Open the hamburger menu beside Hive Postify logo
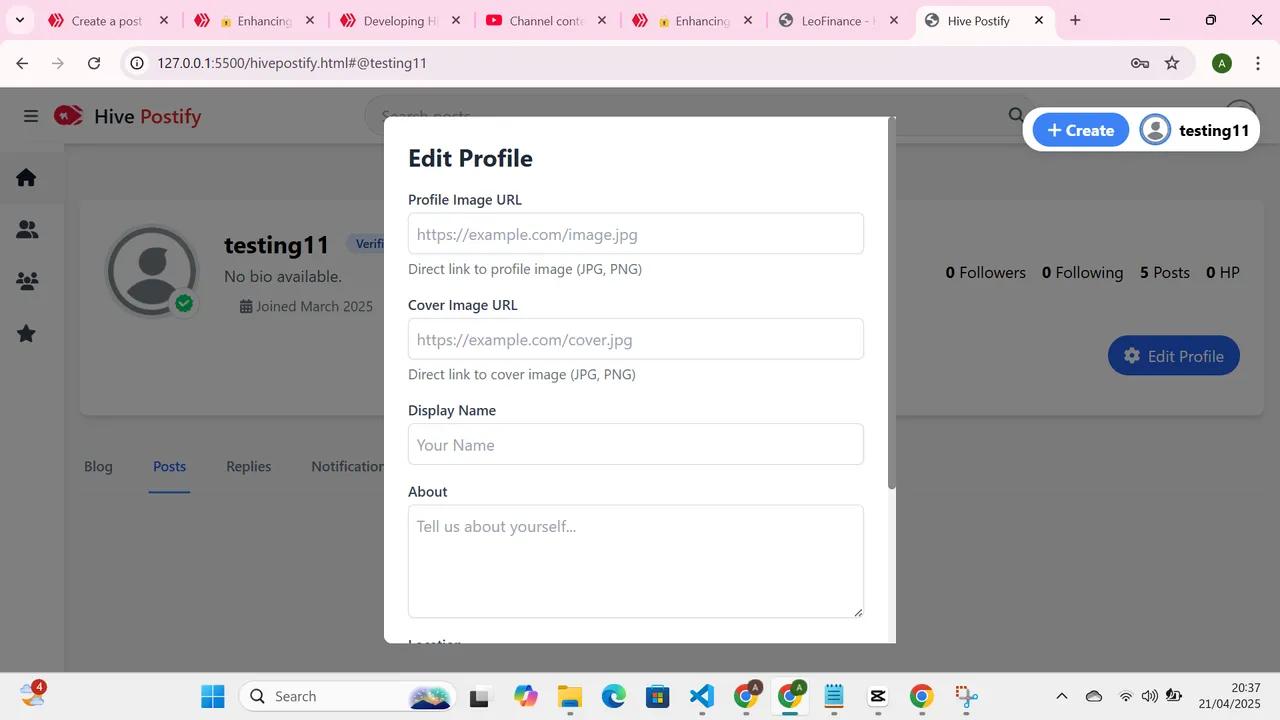Image resolution: width=1280 pixels, height=720 pixels. tap(31, 116)
